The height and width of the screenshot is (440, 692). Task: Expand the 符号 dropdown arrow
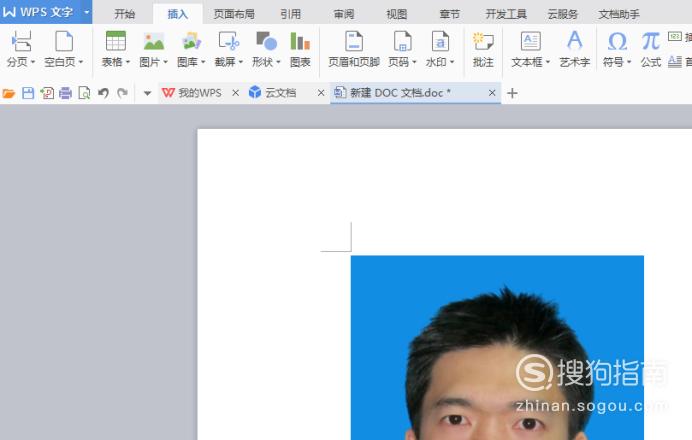click(629, 62)
